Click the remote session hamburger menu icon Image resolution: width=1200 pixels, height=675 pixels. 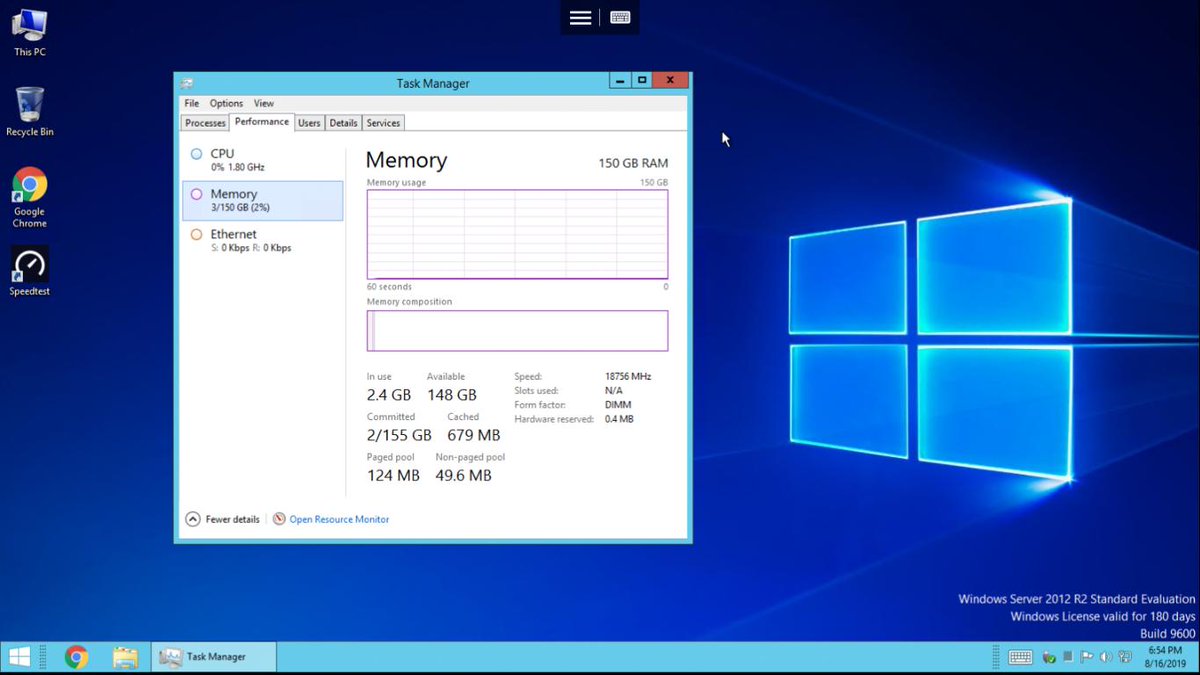click(x=580, y=18)
